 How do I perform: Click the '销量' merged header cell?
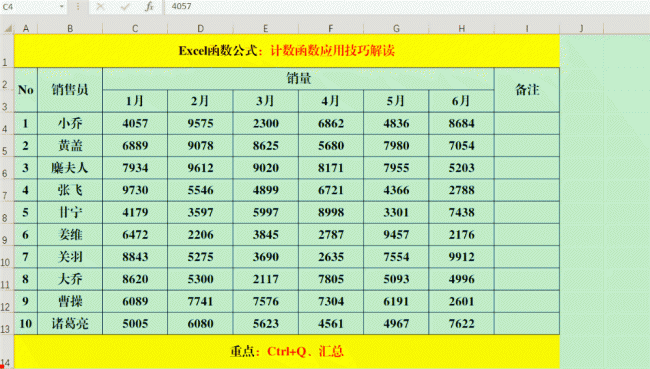pyautogui.click(x=298, y=79)
